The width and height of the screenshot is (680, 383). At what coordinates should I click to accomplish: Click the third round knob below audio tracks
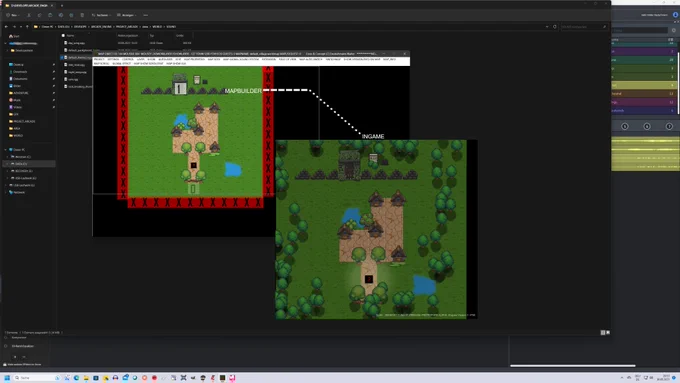(669, 126)
